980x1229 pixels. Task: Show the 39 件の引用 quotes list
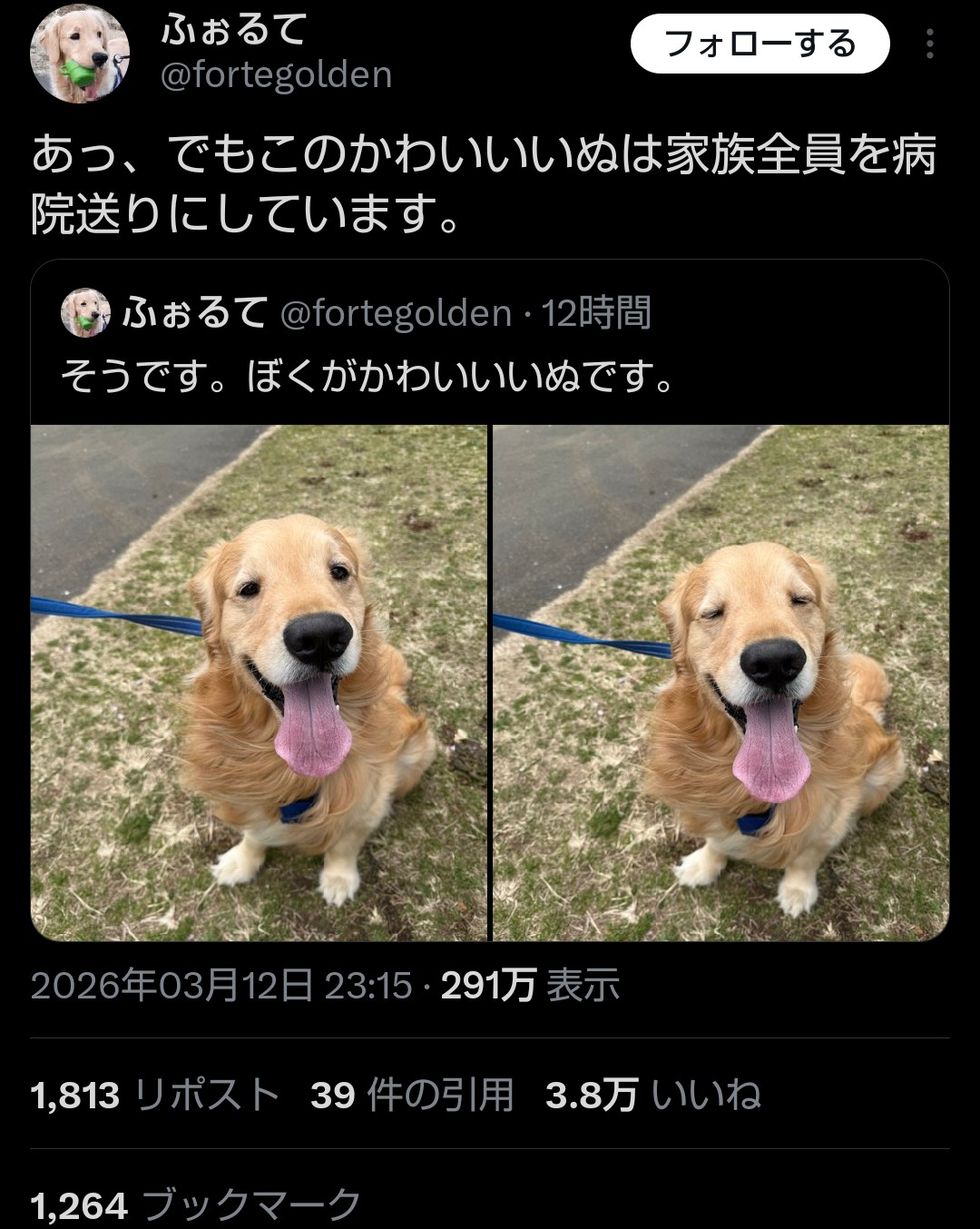click(412, 1095)
